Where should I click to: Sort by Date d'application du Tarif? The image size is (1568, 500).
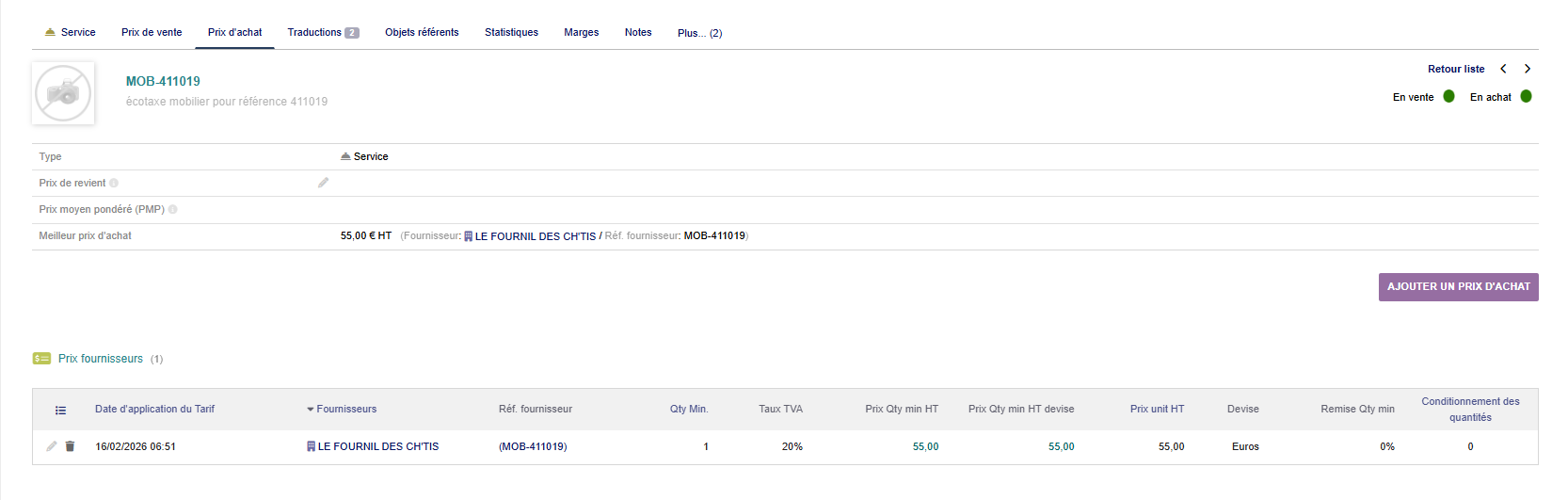pos(154,409)
